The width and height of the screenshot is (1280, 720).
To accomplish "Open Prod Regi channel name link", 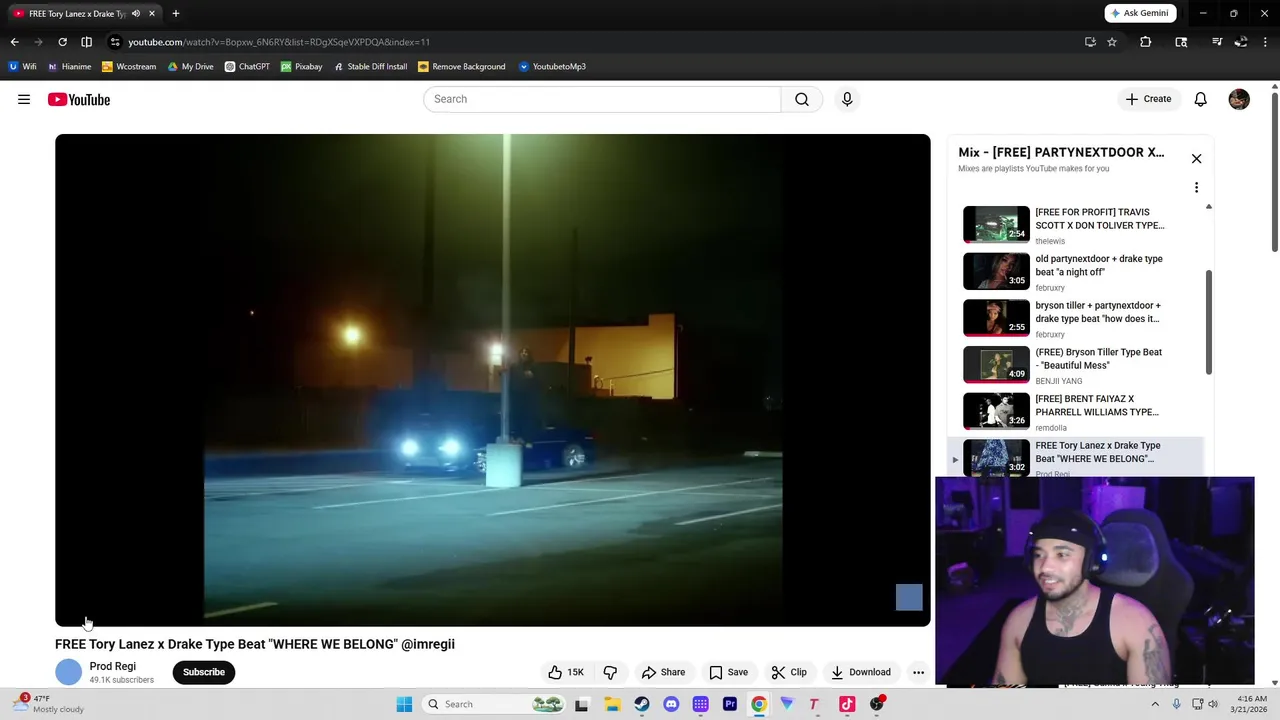I will (x=113, y=666).
